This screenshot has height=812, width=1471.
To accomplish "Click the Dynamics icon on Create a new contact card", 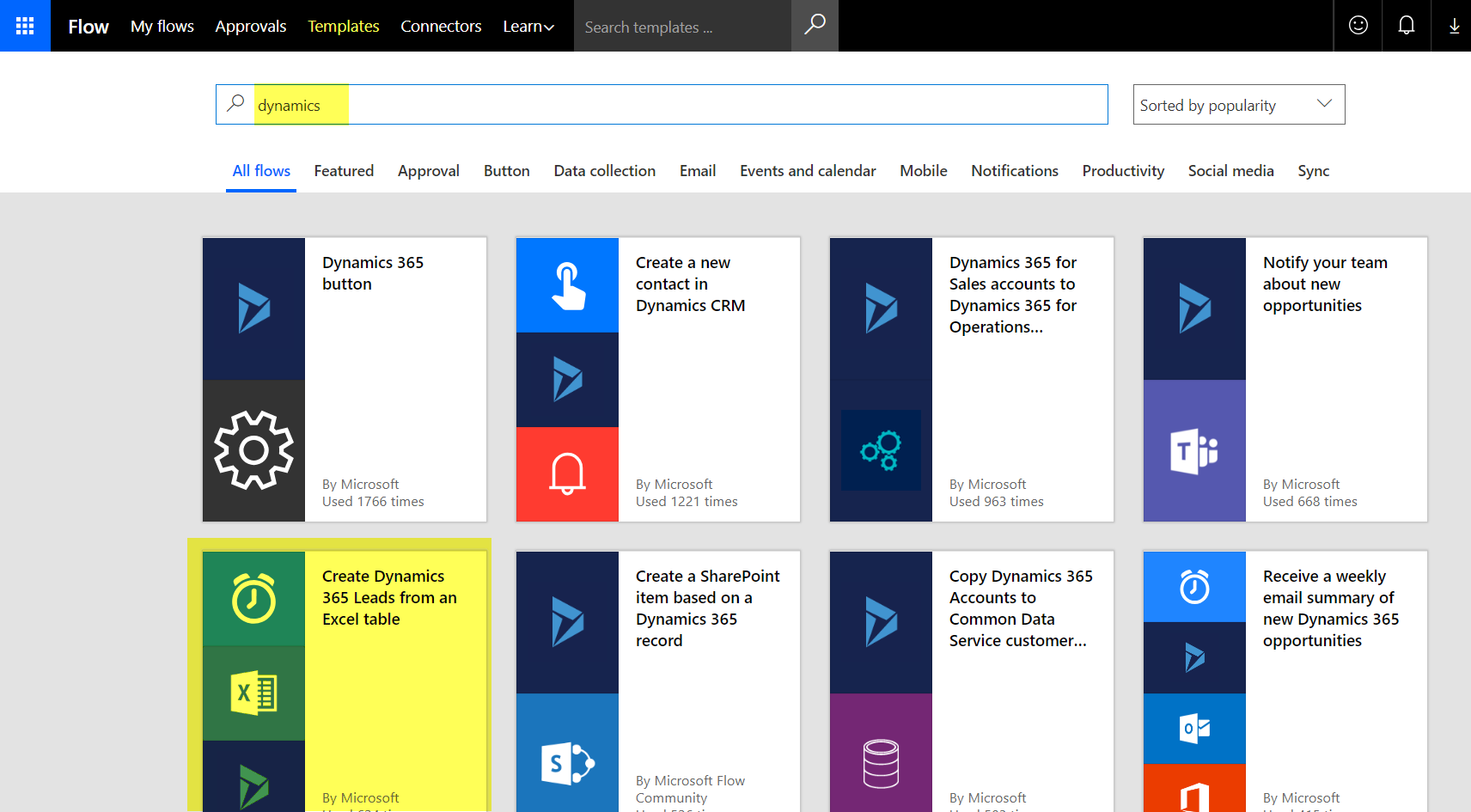I will [x=567, y=380].
